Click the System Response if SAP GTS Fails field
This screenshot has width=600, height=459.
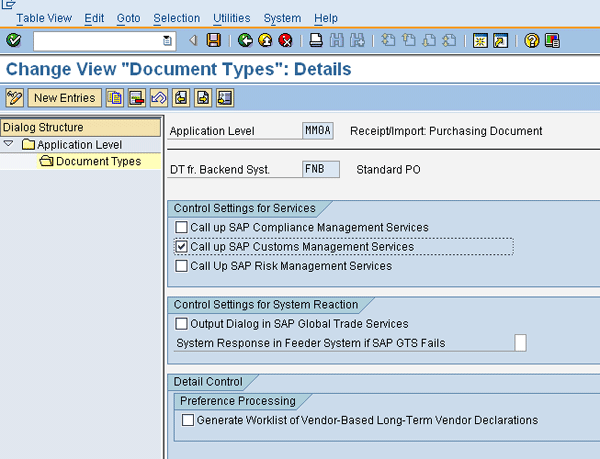[x=520, y=343]
